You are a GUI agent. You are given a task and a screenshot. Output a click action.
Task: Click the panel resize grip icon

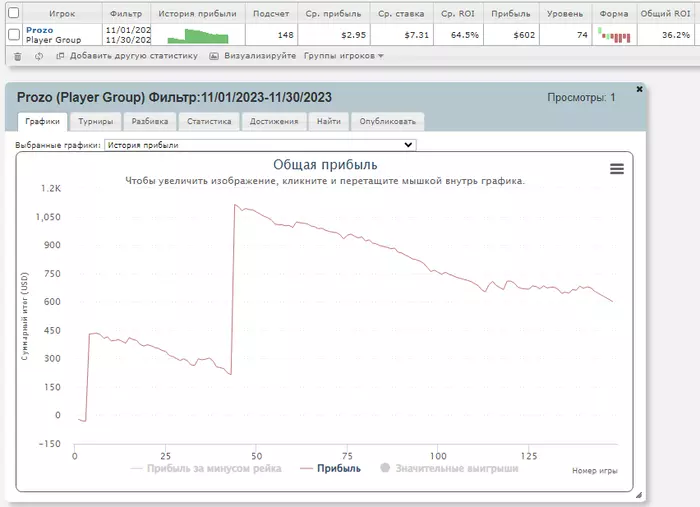(x=639, y=495)
